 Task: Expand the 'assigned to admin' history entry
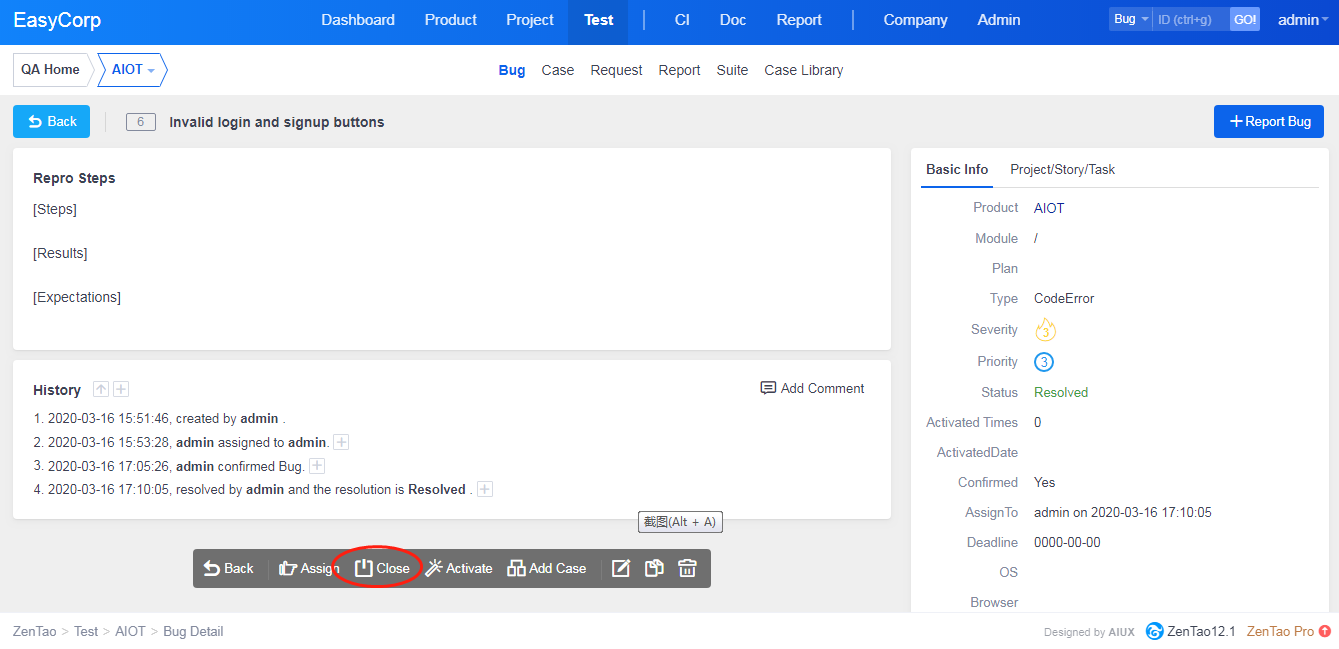click(x=341, y=442)
